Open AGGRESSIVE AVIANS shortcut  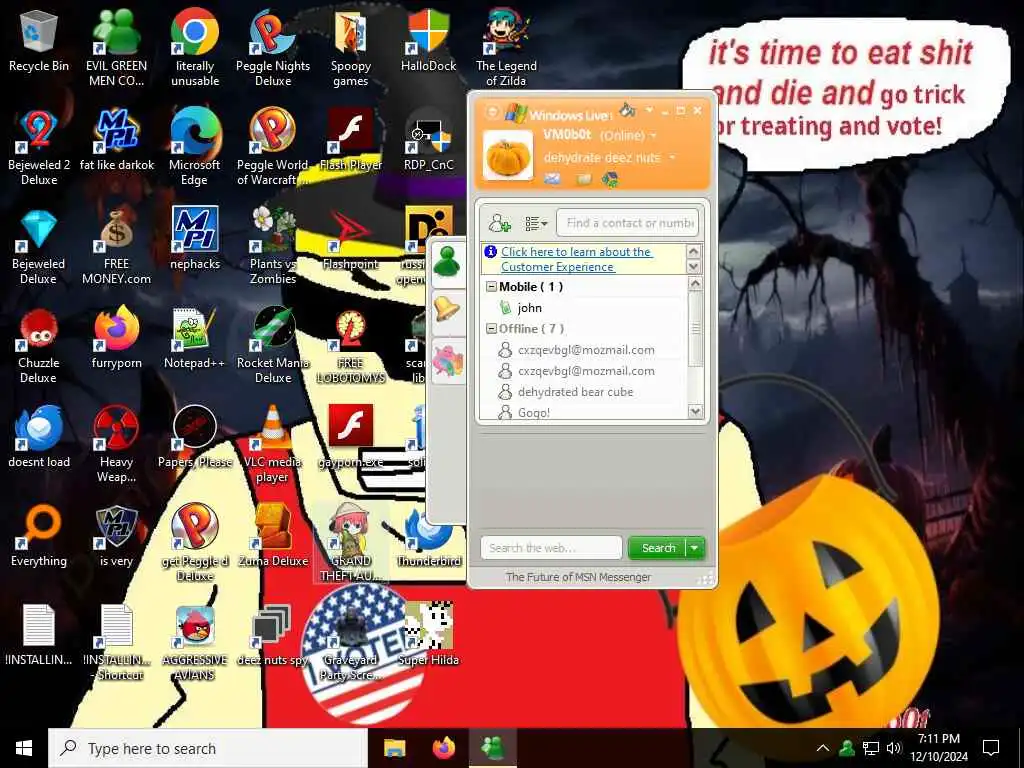(195, 643)
